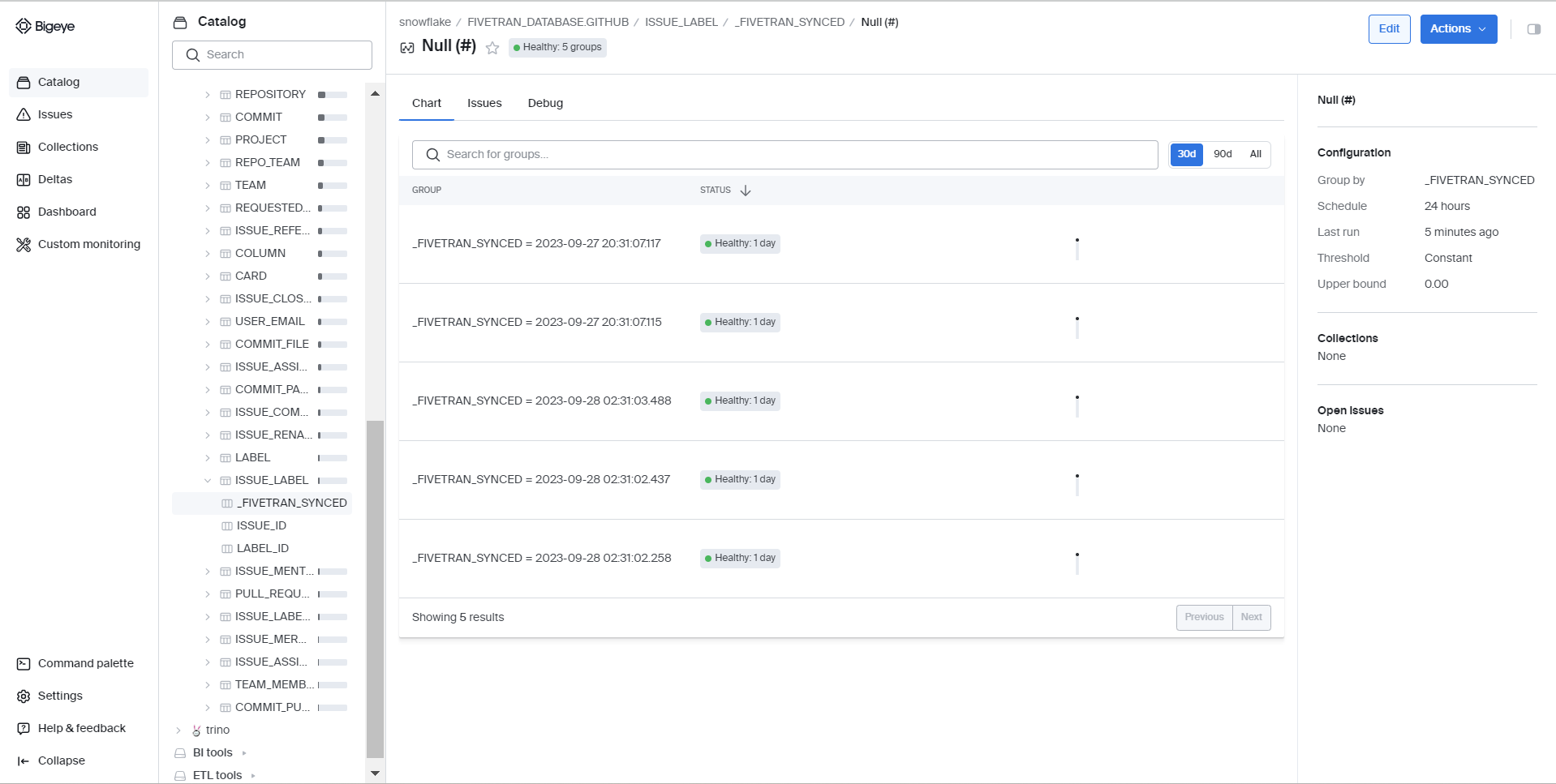Focus the Catalog search field
The height and width of the screenshot is (784, 1556).
click(x=272, y=55)
